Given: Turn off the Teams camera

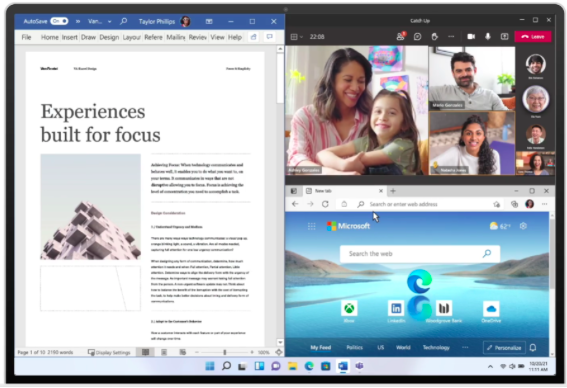Looking at the screenshot, I should (471, 37).
